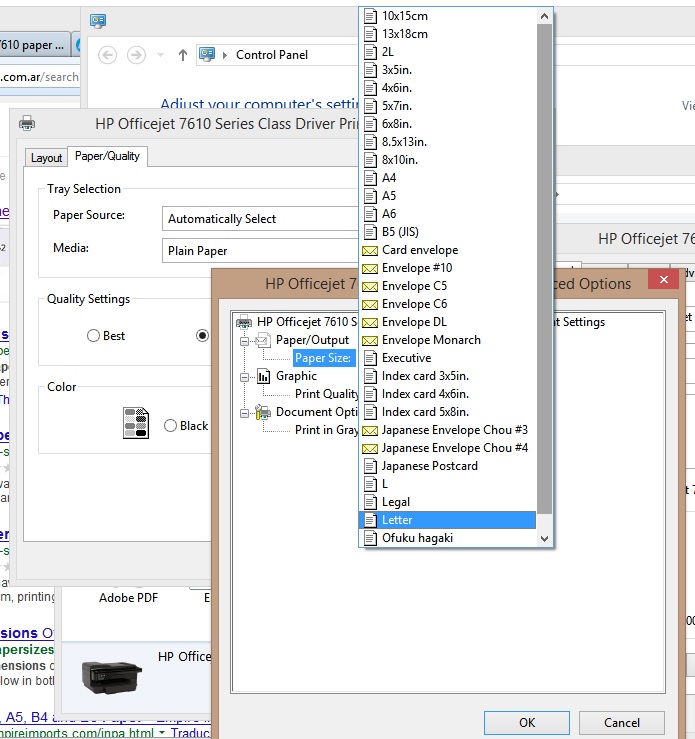The height and width of the screenshot is (739, 695).
Task: Select 4x6in. paper size
Action: [448, 88]
